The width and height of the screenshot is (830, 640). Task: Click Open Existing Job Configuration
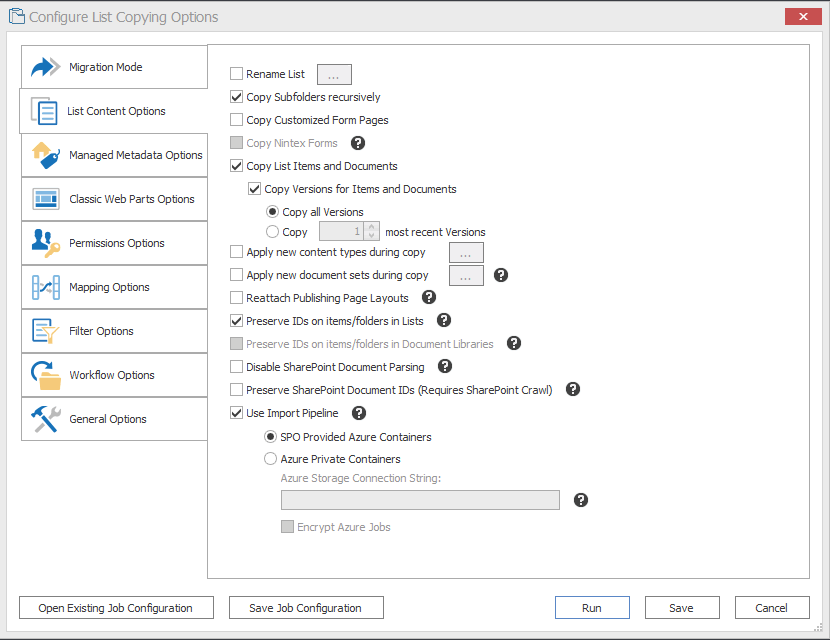click(115, 607)
